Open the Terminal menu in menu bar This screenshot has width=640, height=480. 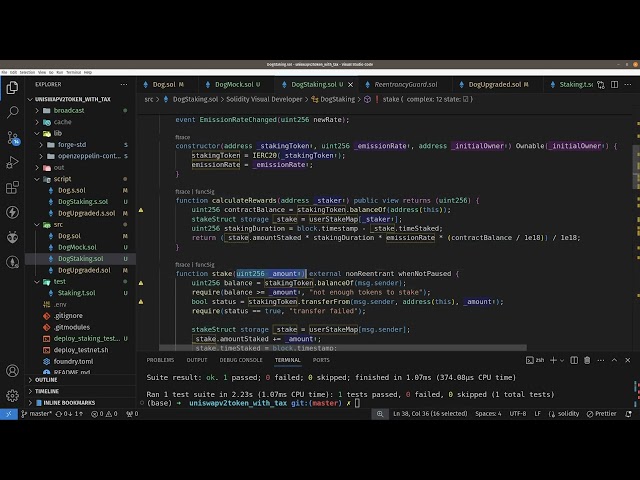click(73, 72)
